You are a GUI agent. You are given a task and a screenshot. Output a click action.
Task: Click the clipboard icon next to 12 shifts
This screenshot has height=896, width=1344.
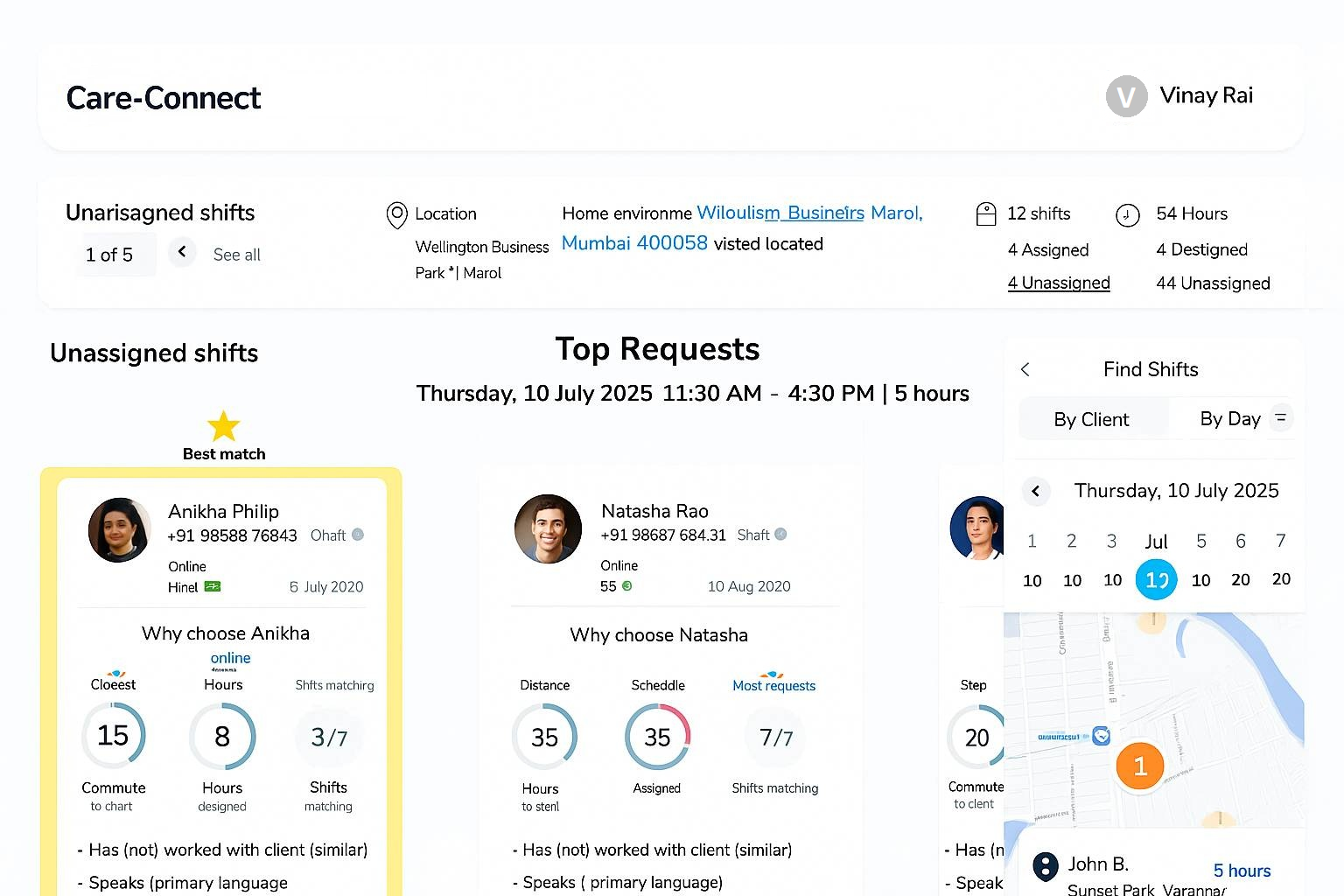click(987, 213)
